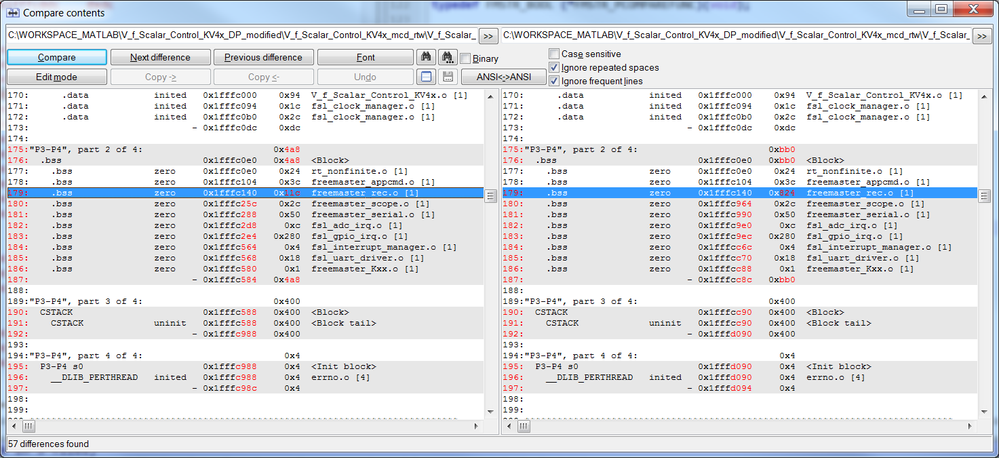Uncheck Ignore frequent lines
This screenshot has width=999, height=458.
point(554,81)
